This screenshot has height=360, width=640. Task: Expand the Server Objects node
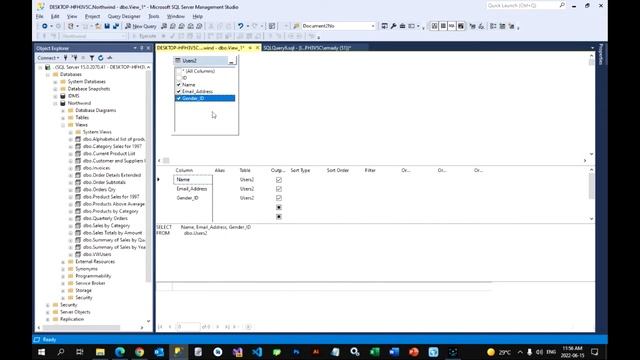tap(48, 312)
